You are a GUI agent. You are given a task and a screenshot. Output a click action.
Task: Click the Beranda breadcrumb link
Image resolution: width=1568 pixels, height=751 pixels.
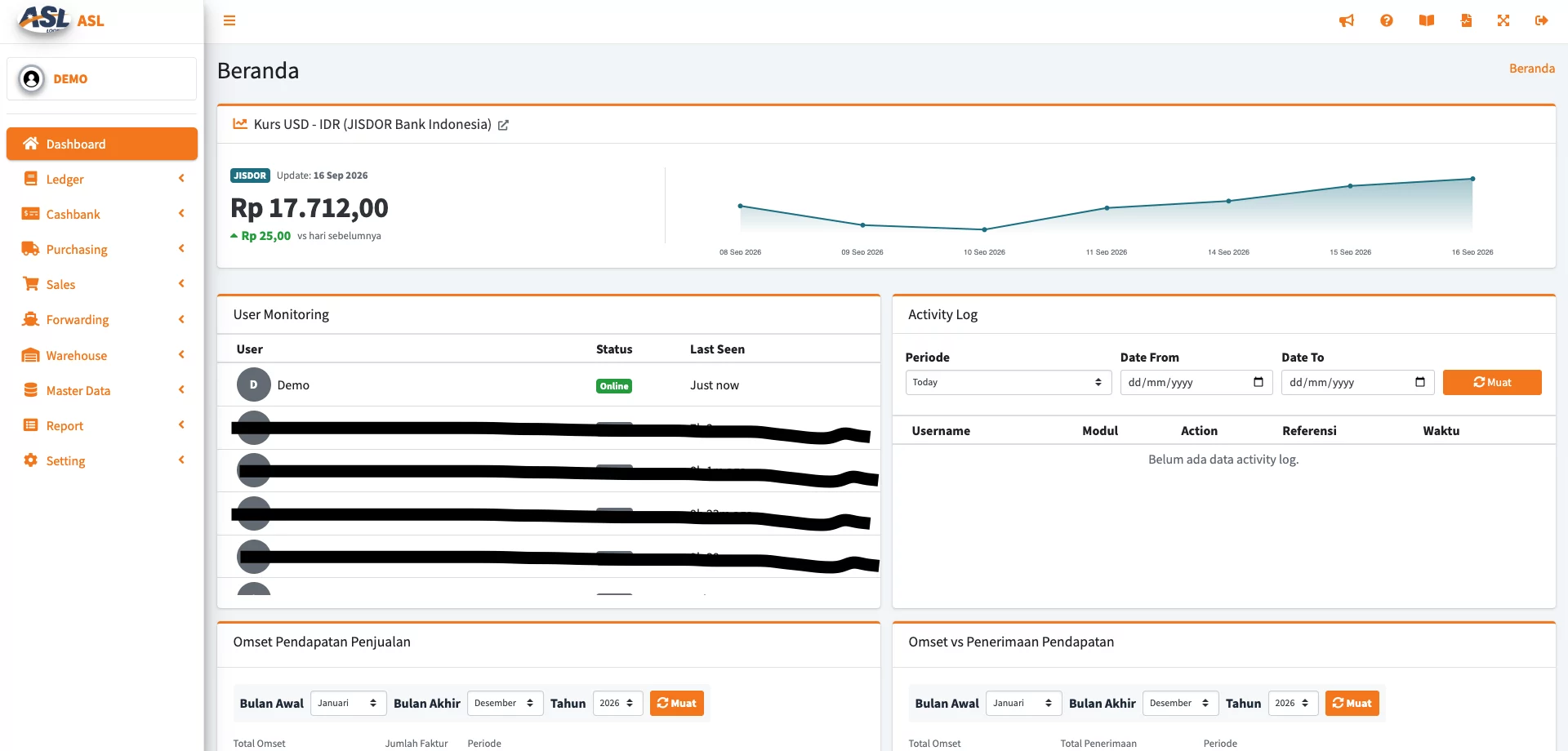tap(1532, 69)
